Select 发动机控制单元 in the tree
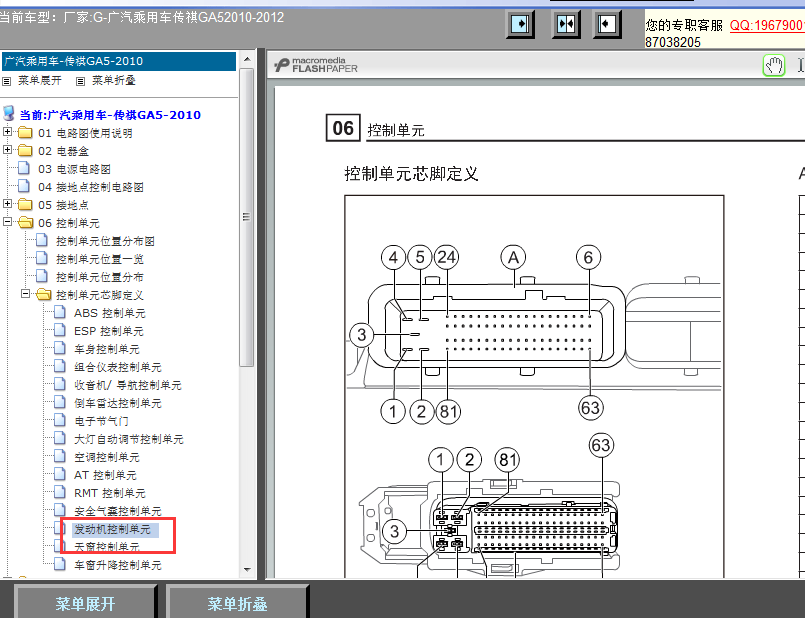The height and width of the screenshot is (618, 805). [112, 529]
